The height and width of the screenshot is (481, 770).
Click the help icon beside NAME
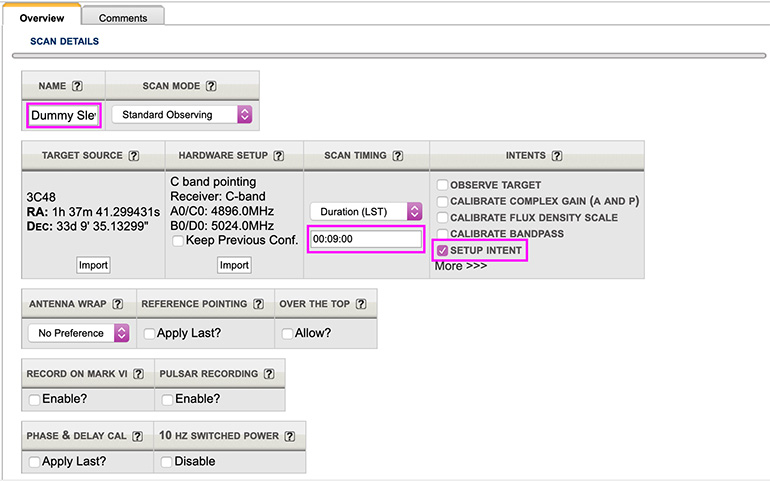(77, 86)
